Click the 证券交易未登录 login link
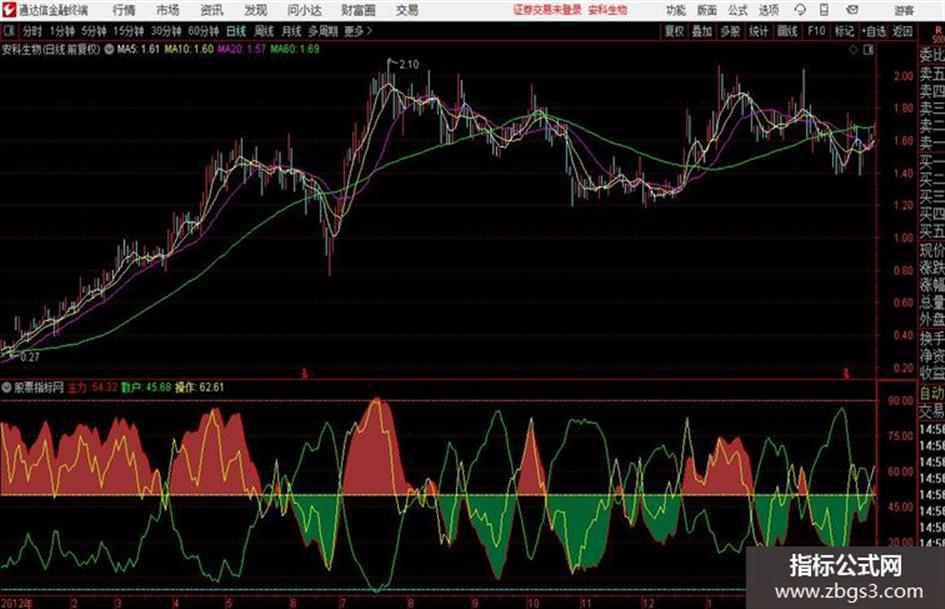Viewport: 945px width, 609px height. pos(547,10)
